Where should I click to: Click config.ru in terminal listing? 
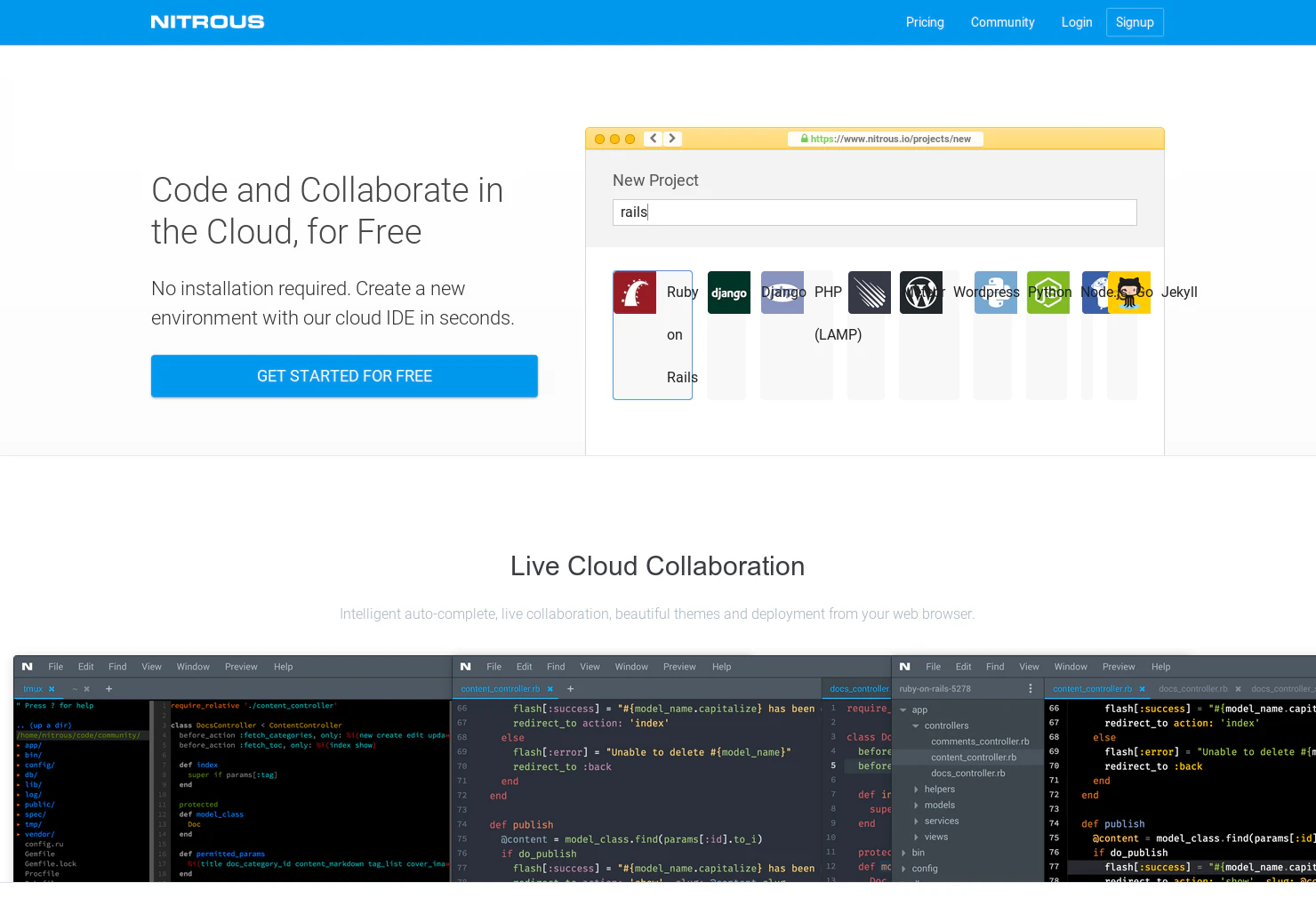coord(44,845)
